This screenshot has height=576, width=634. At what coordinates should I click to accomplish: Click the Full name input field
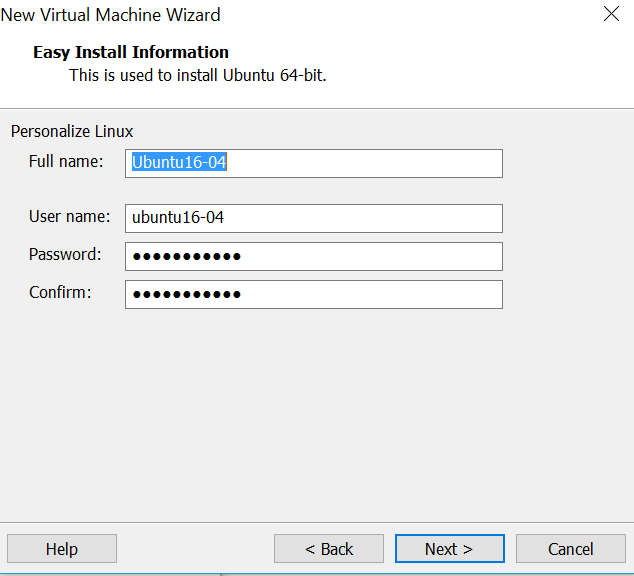click(x=314, y=163)
